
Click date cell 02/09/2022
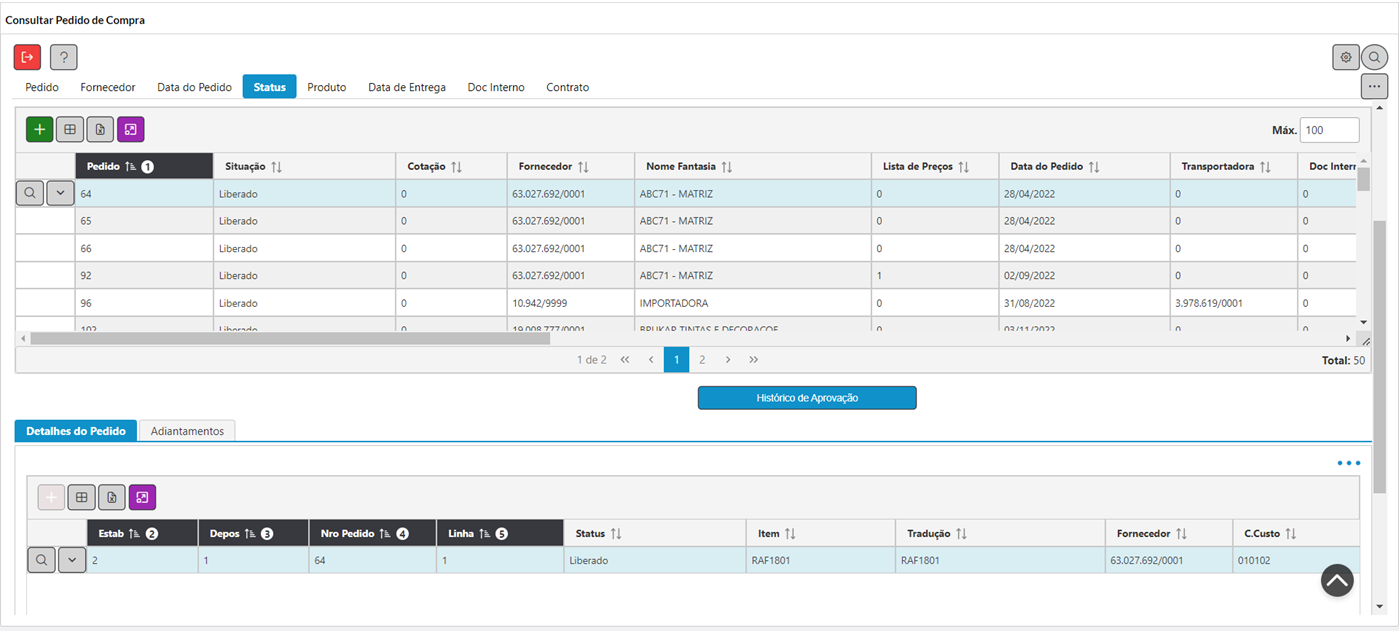coord(1084,275)
